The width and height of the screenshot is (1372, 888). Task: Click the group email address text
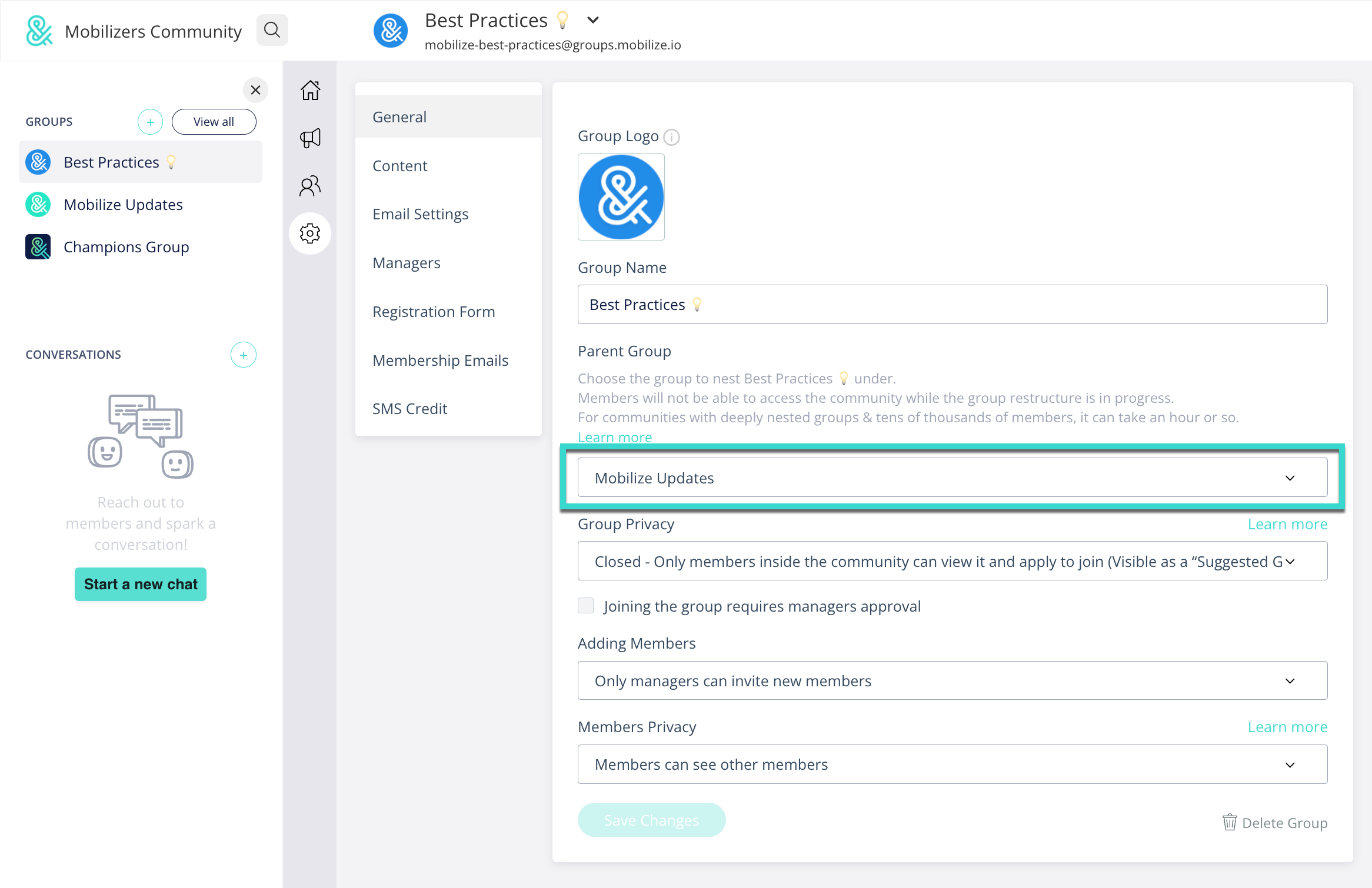tap(552, 45)
